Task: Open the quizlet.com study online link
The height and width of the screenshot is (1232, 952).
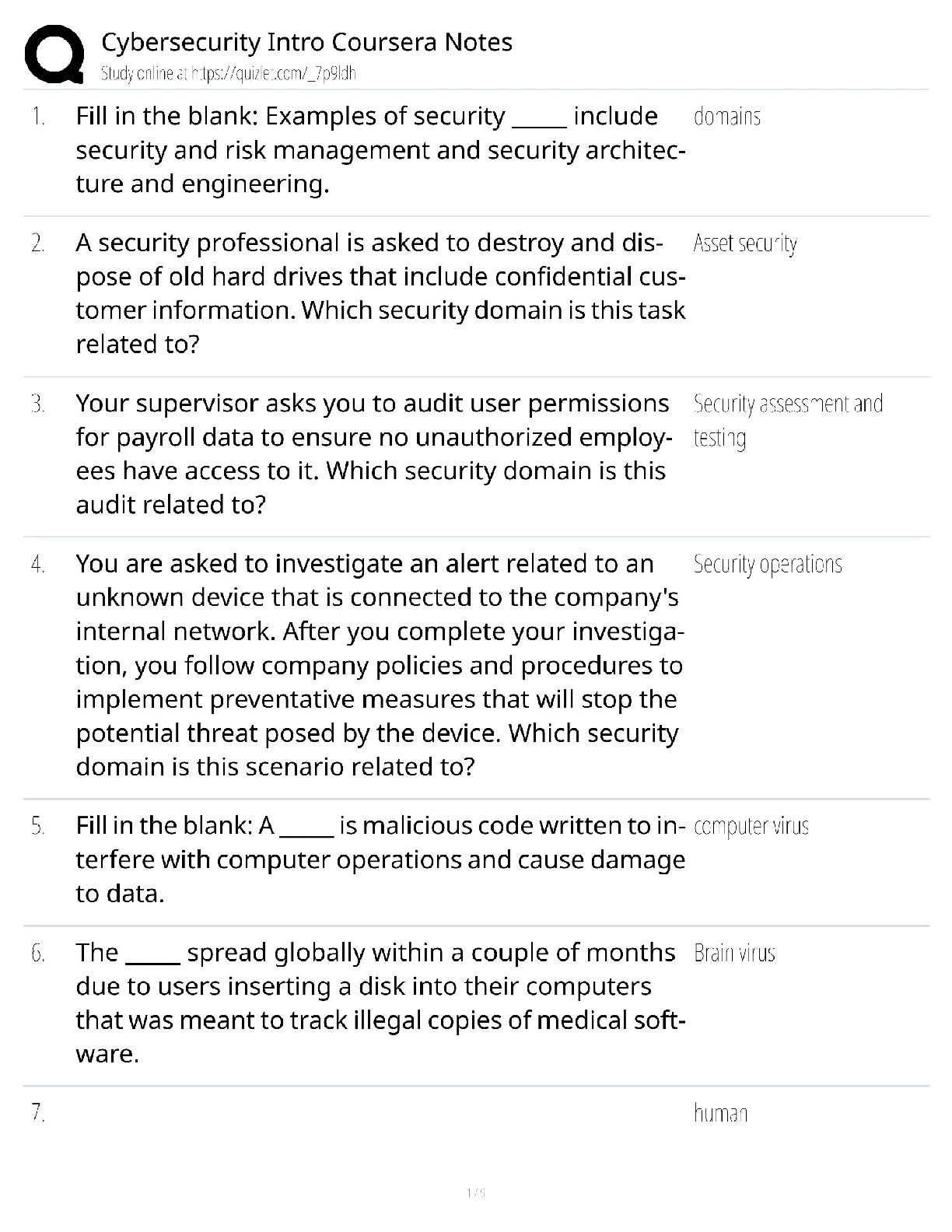Action: coord(229,74)
